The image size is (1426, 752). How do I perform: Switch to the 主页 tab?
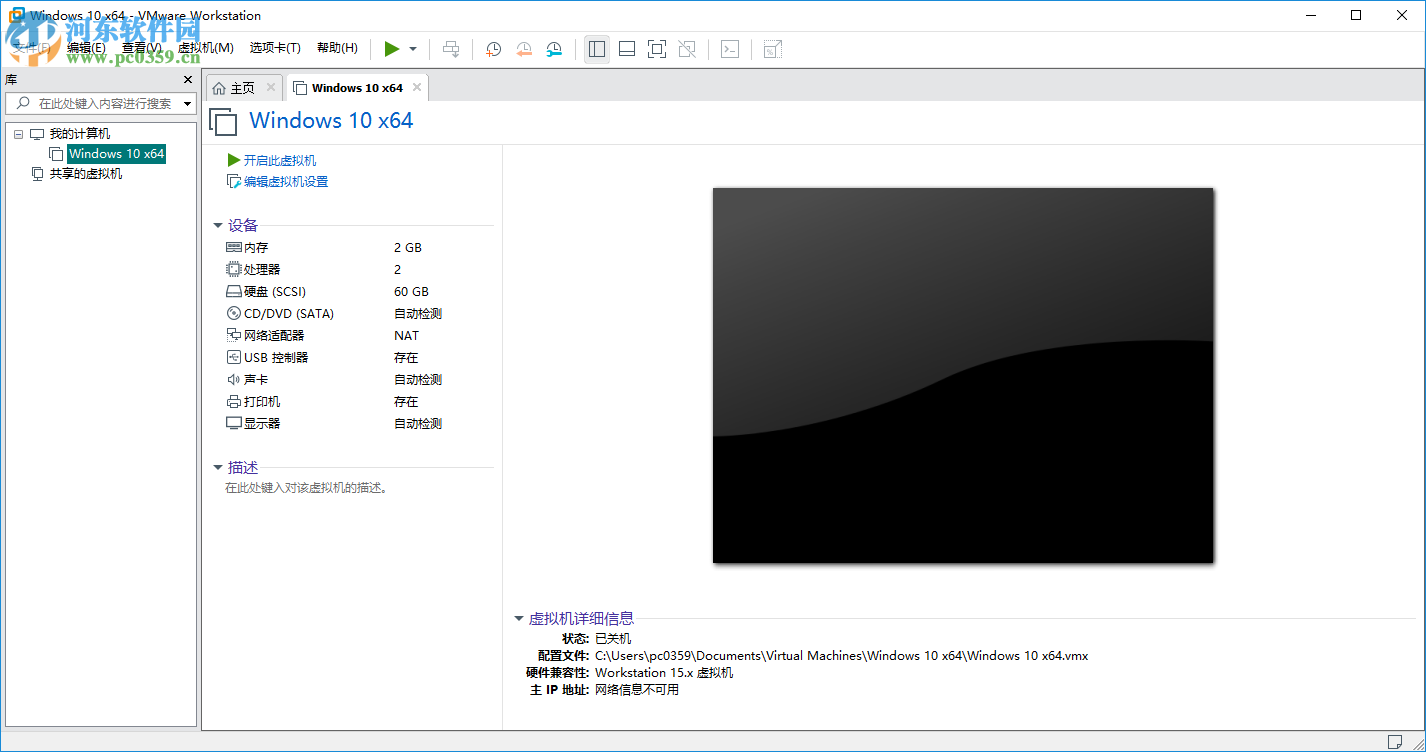click(242, 87)
